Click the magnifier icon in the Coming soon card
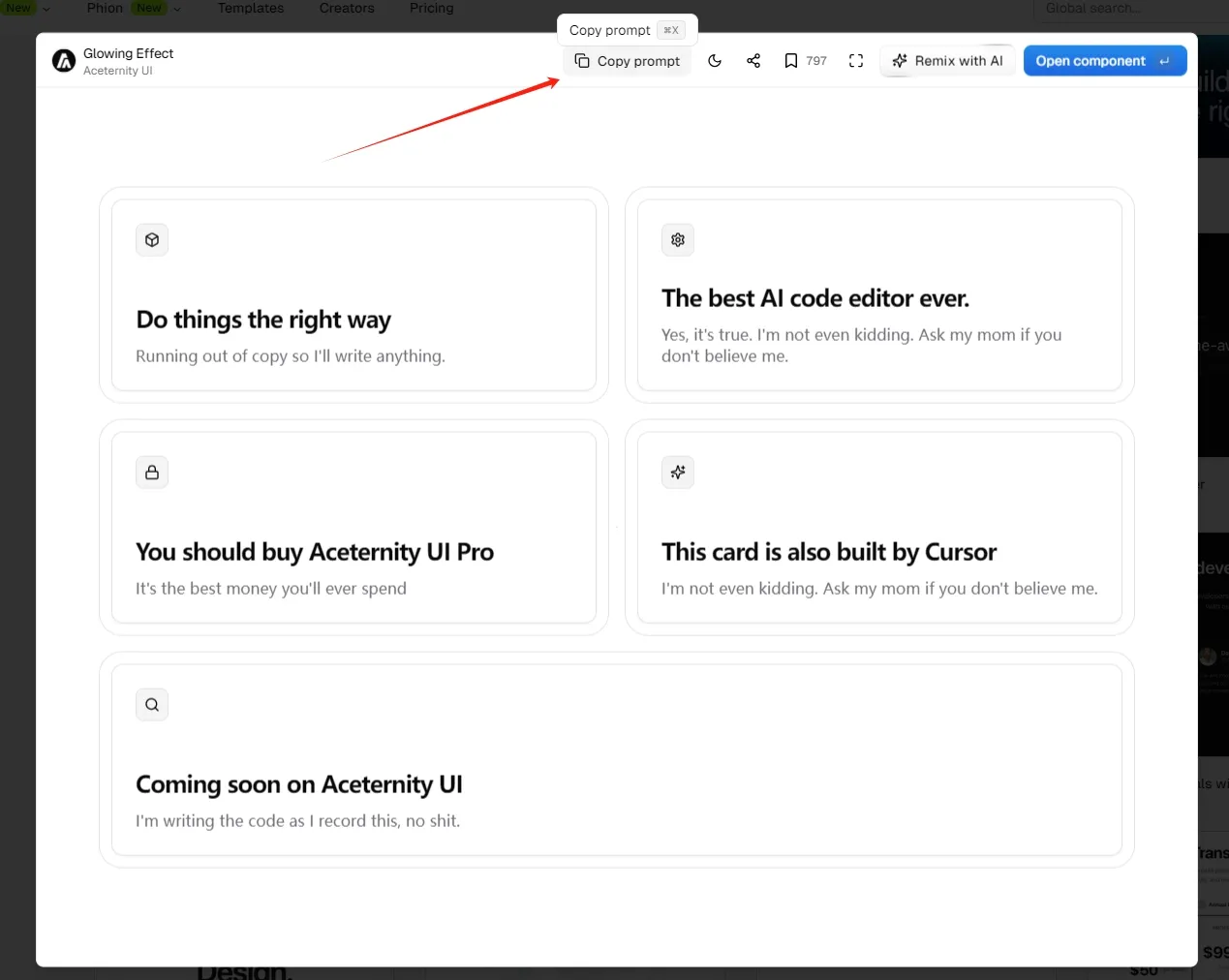Viewport: 1229px width, 980px height. click(152, 705)
